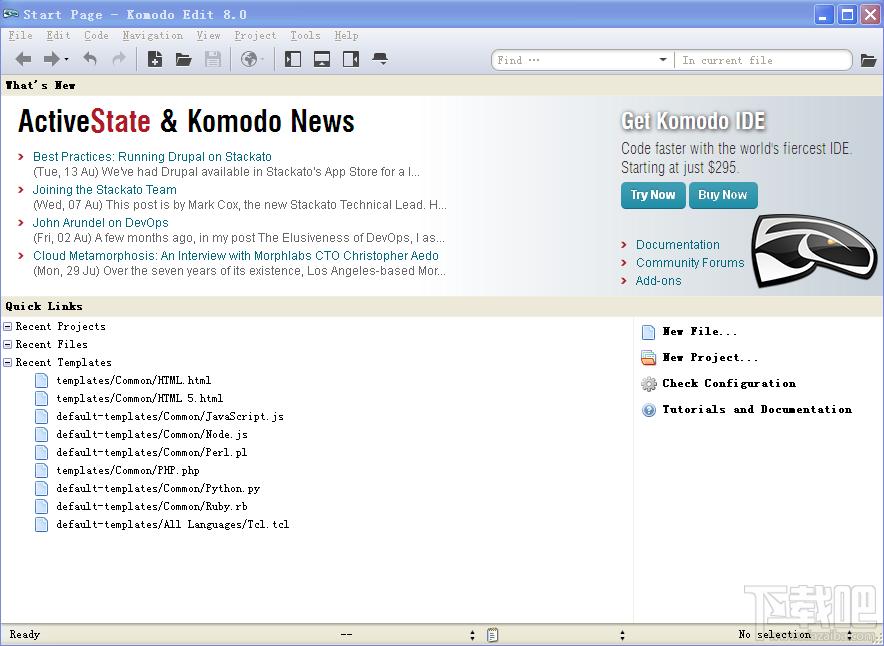
Task: Click the New File page icon
Action: click(x=648, y=332)
